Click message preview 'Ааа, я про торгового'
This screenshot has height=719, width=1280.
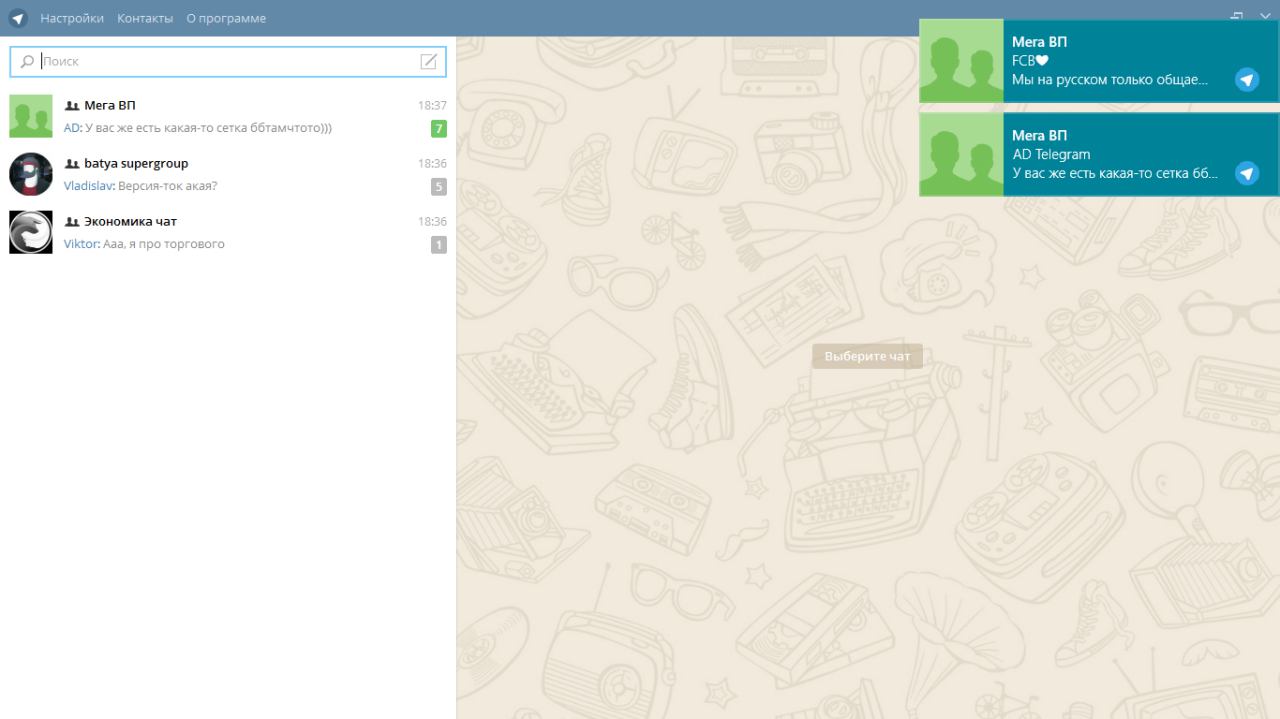(164, 244)
